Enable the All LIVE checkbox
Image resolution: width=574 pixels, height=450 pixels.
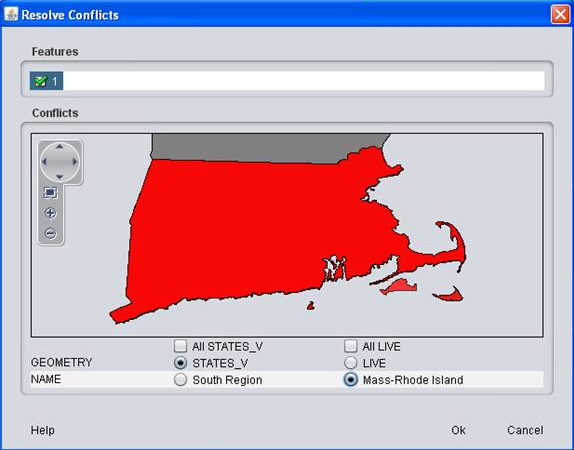[x=350, y=346]
